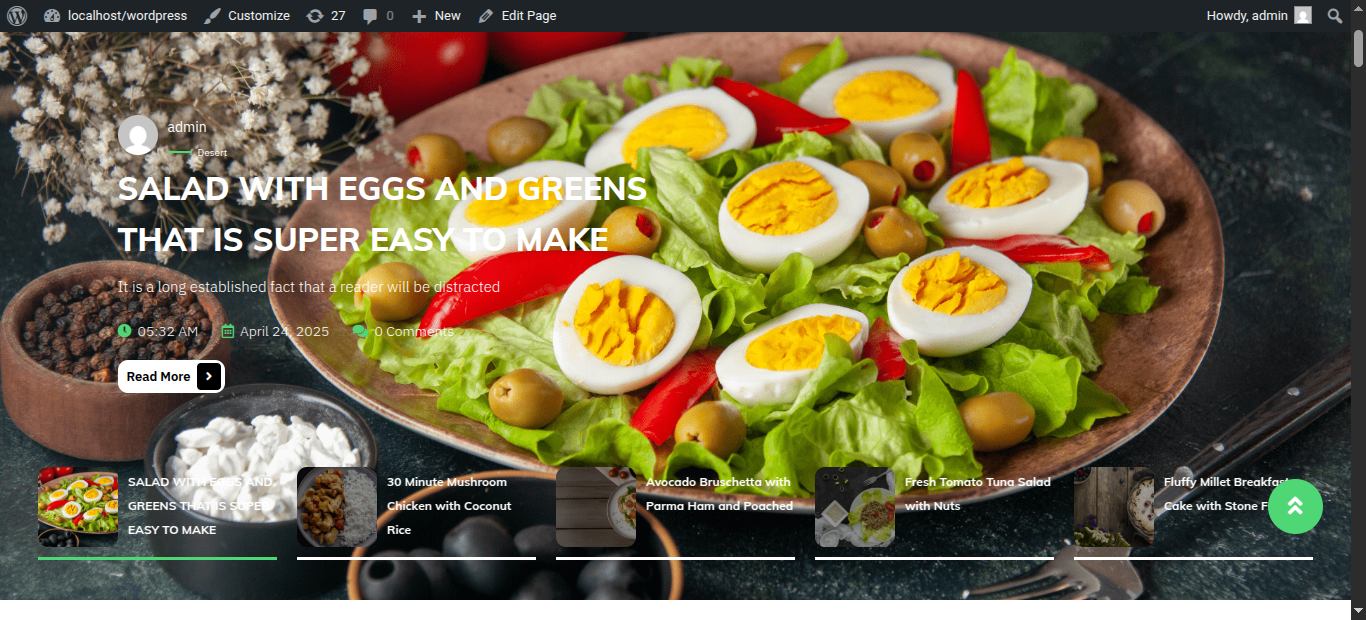Click the black arrow icon in Read More
The width and height of the screenshot is (1366, 620).
(x=208, y=376)
